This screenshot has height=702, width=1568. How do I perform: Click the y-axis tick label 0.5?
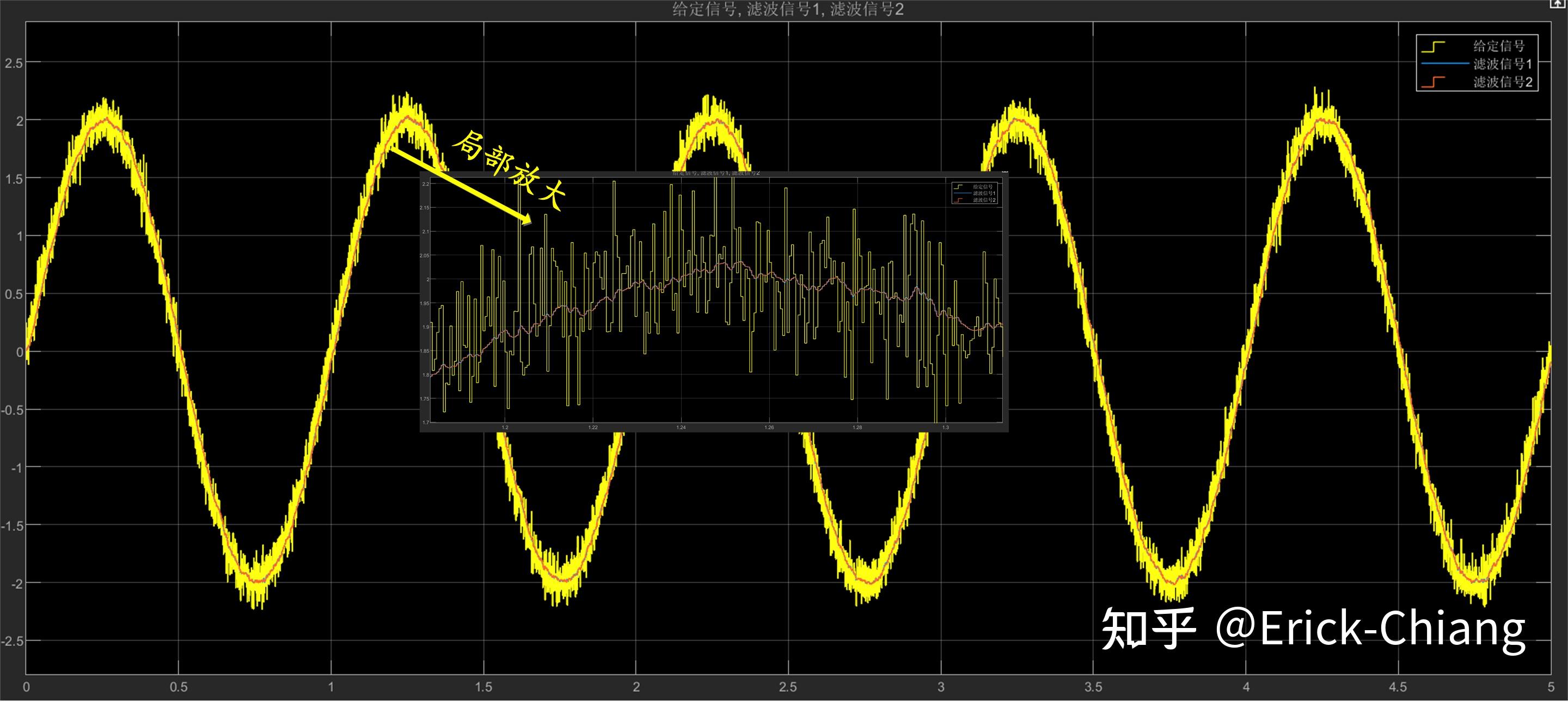14,294
